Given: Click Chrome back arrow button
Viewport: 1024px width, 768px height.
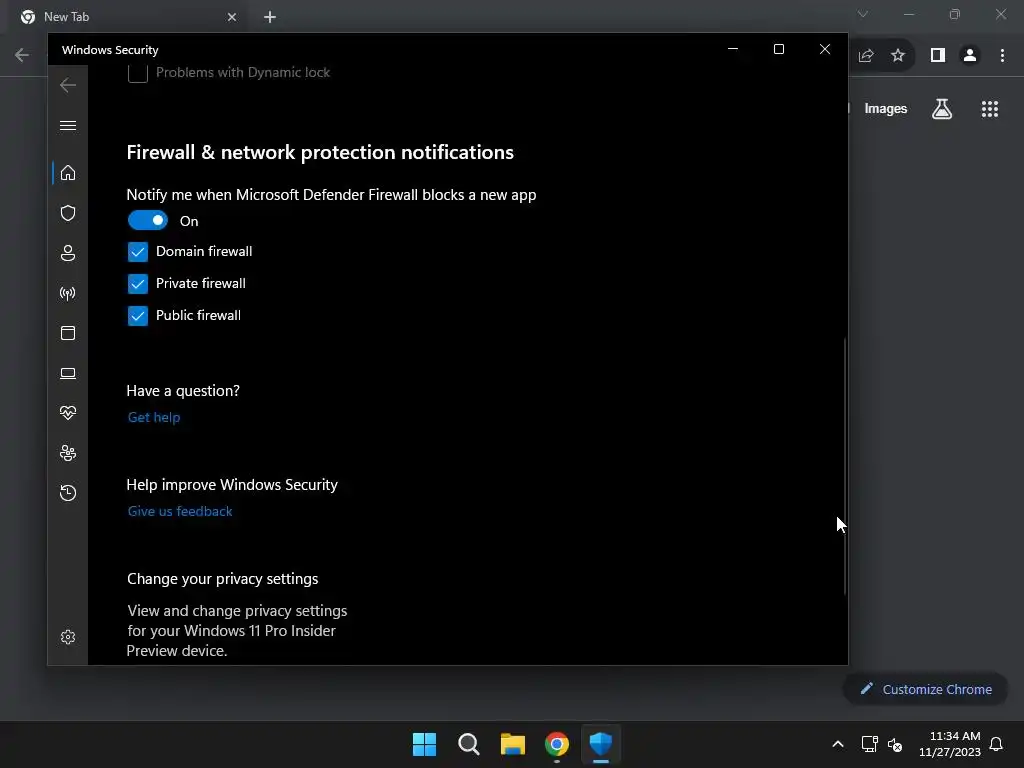Looking at the screenshot, I should coord(22,55).
